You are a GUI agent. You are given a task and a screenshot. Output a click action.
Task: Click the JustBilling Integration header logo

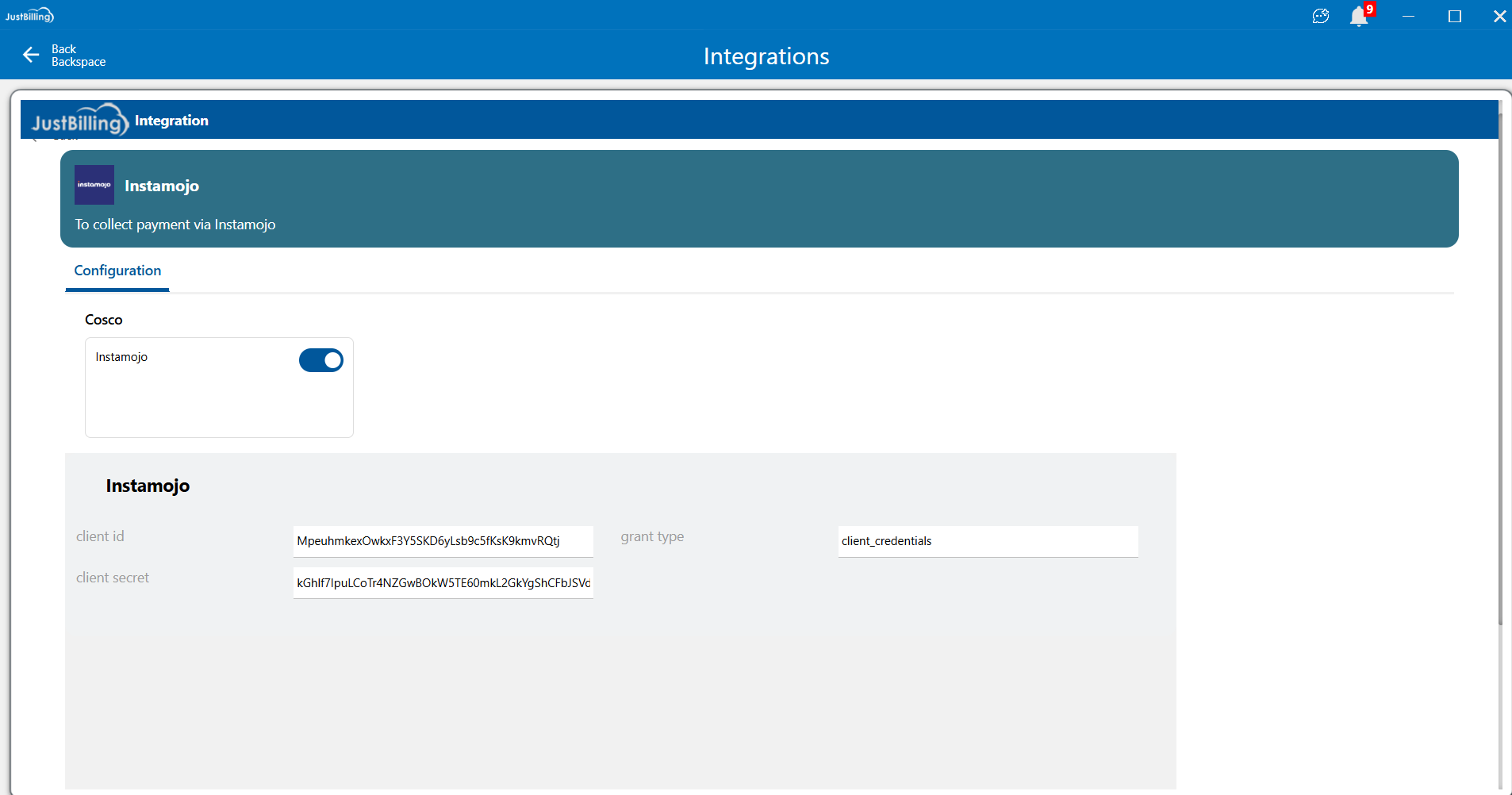click(x=79, y=121)
